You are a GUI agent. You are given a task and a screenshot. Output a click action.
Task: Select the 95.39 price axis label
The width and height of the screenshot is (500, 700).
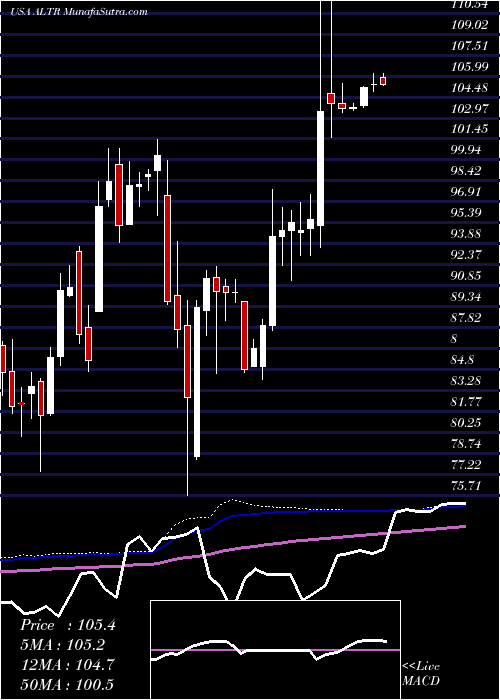point(466,212)
